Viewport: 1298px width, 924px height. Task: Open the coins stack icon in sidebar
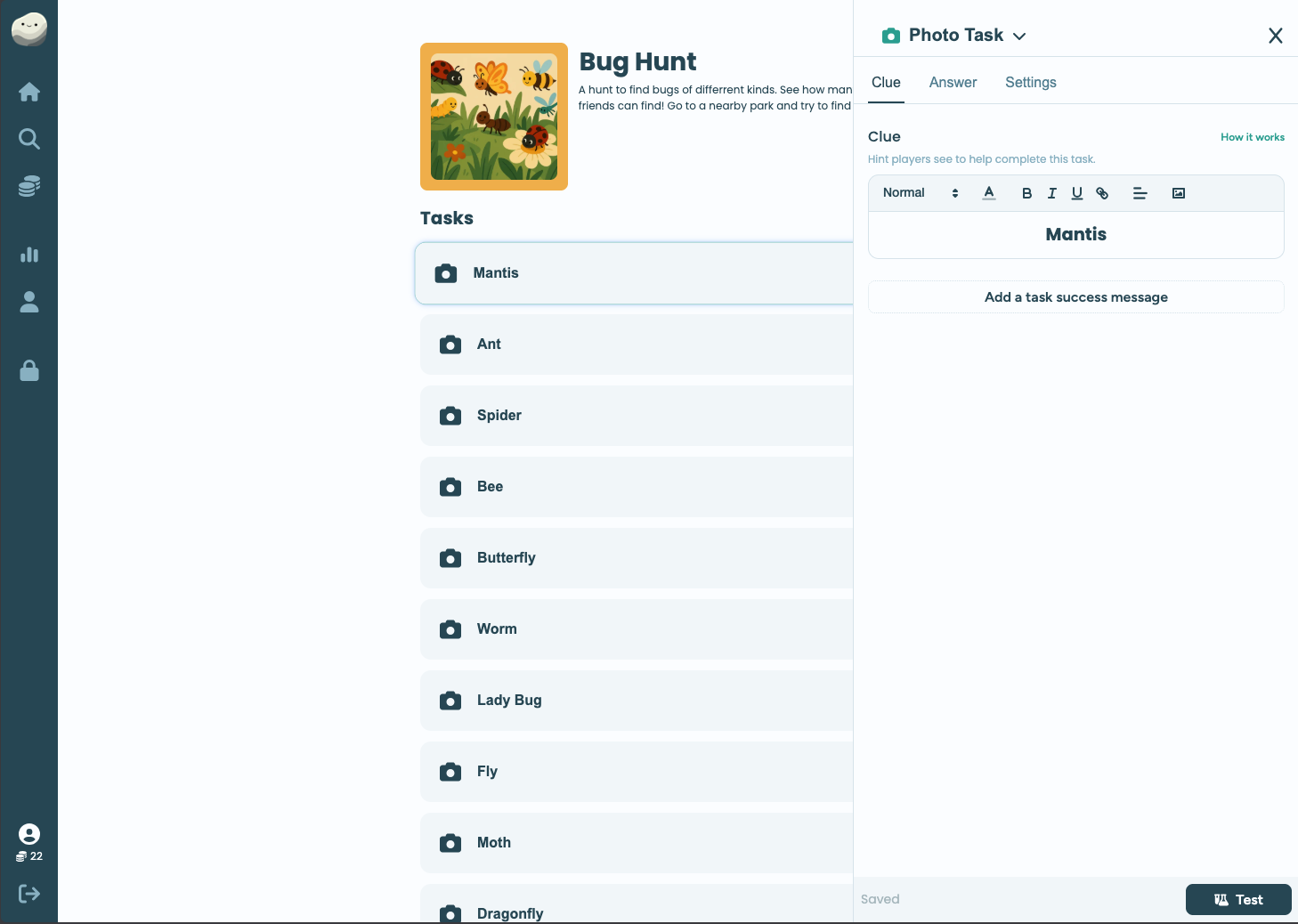point(29,186)
